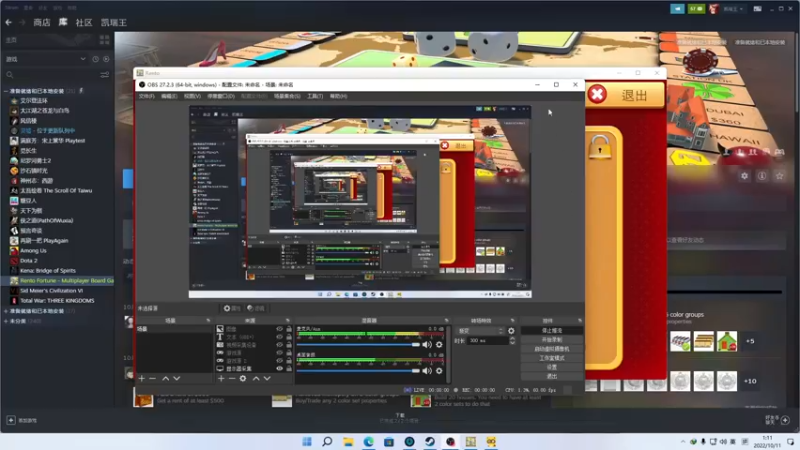800x450 pixels.
Task: Select Among Us in the Steam library
Action: (x=33, y=251)
